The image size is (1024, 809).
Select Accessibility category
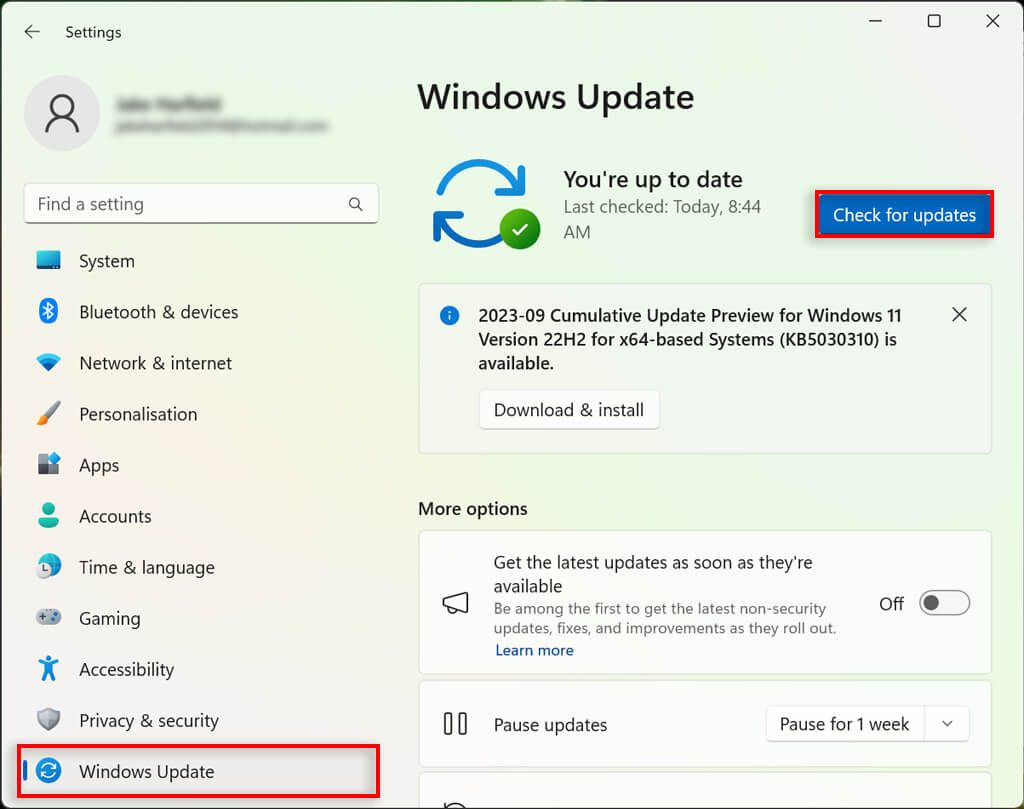[201, 668]
